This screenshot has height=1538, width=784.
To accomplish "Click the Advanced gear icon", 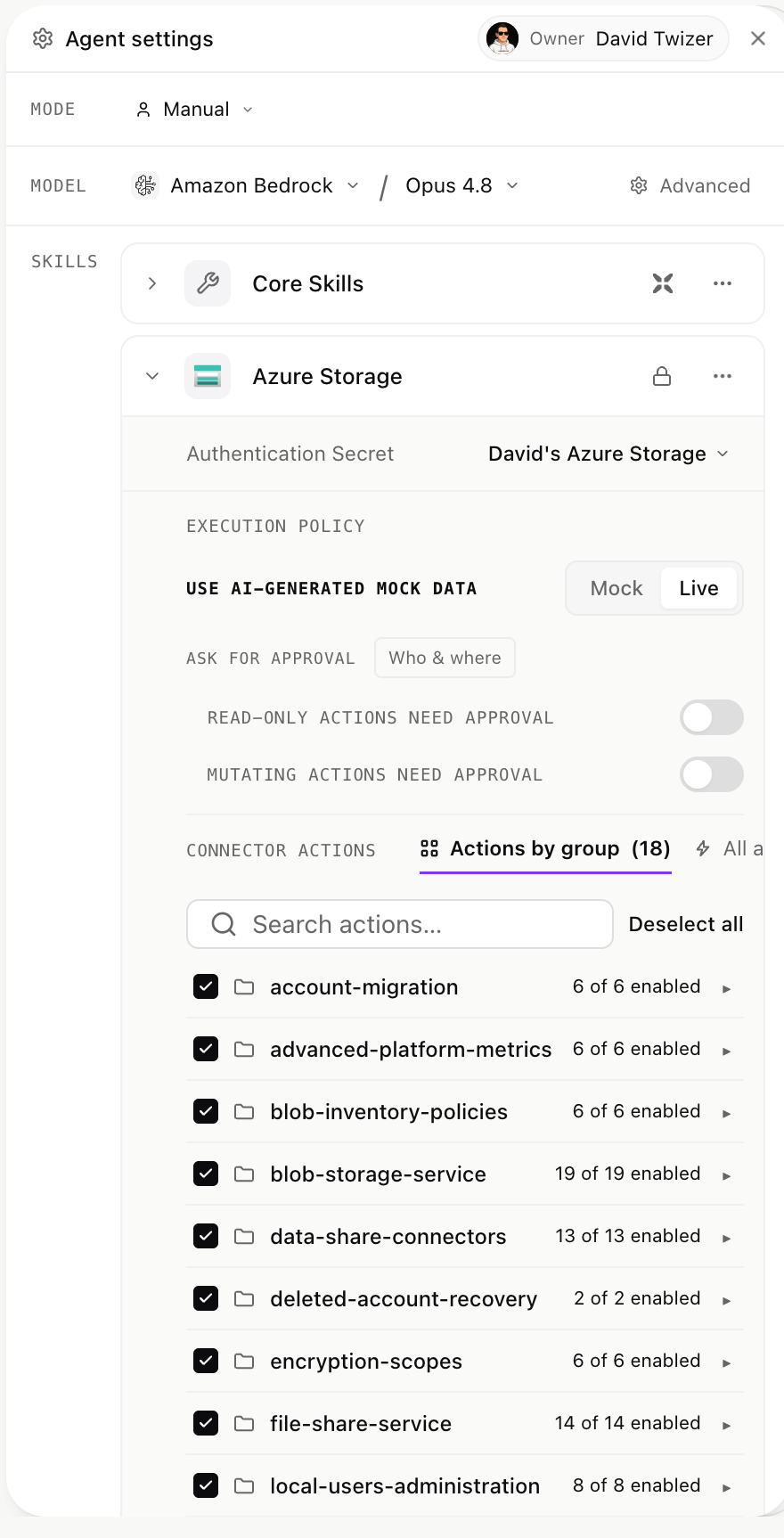I will tap(639, 185).
